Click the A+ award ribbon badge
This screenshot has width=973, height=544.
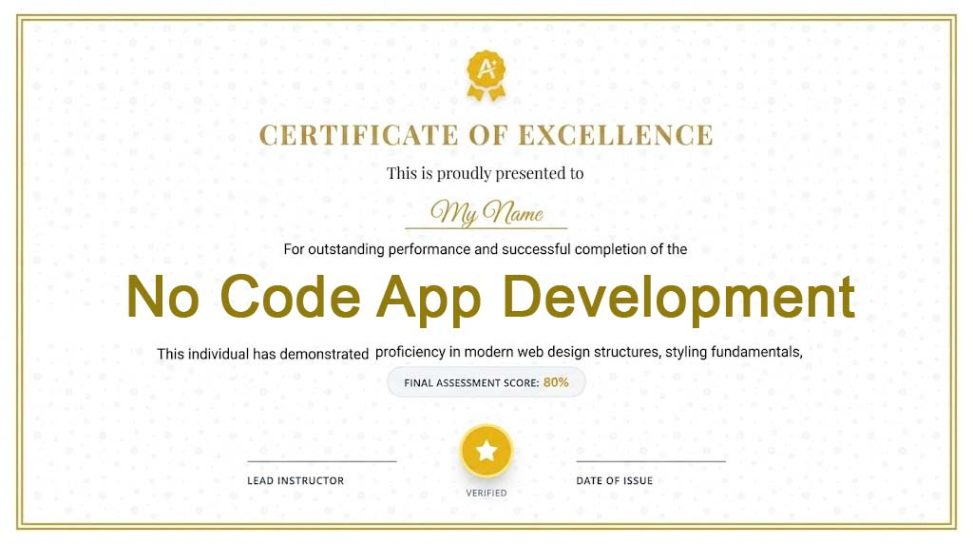(x=486, y=76)
